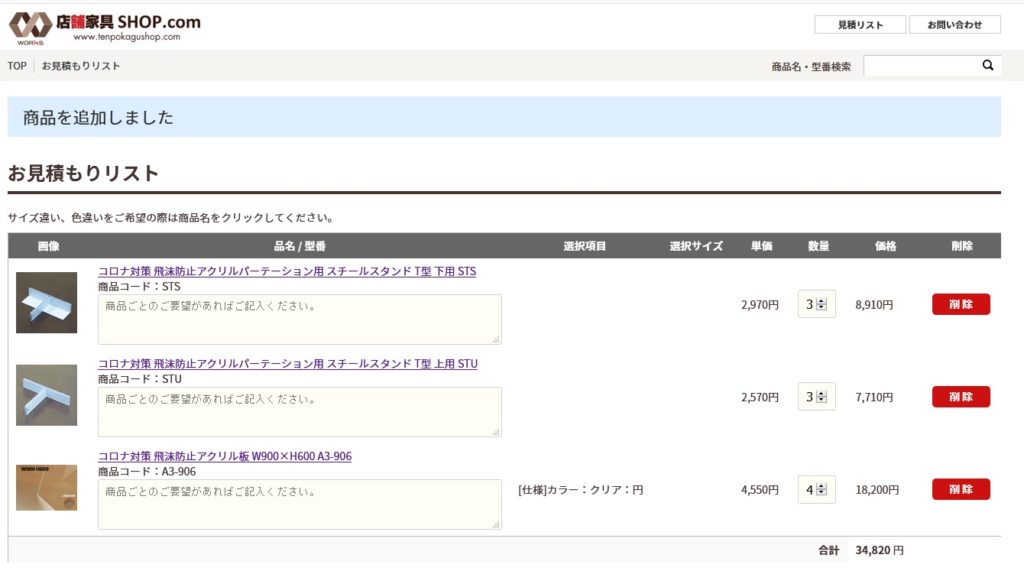
Task: Adjust quantity stepper for STU item
Action: point(816,397)
